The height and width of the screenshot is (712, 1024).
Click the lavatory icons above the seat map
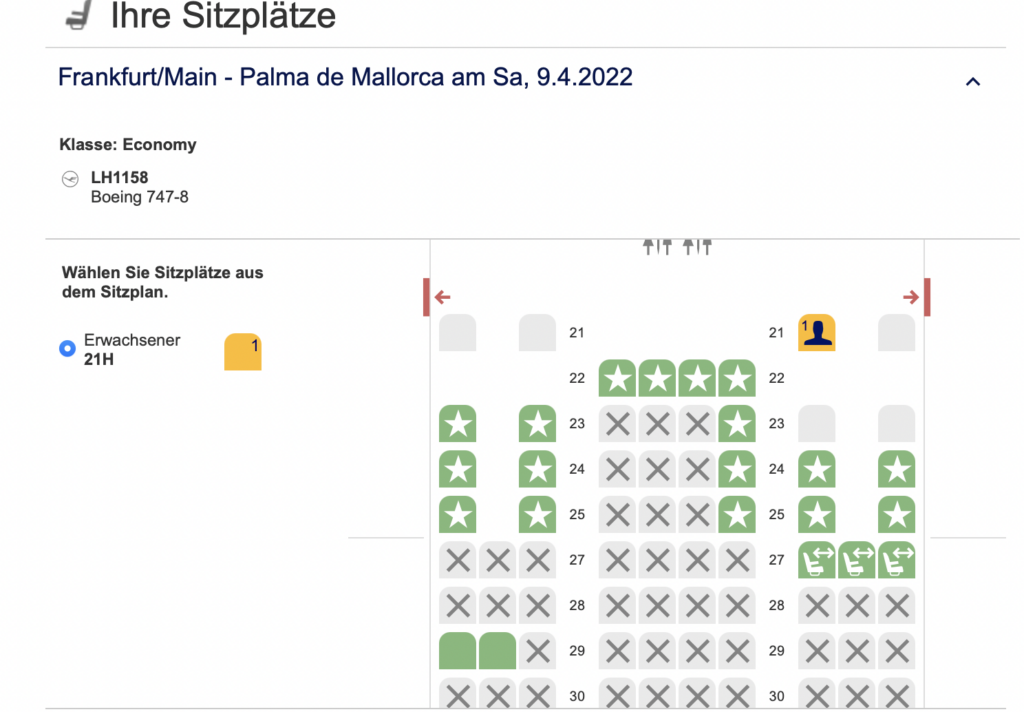pos(677,246)
